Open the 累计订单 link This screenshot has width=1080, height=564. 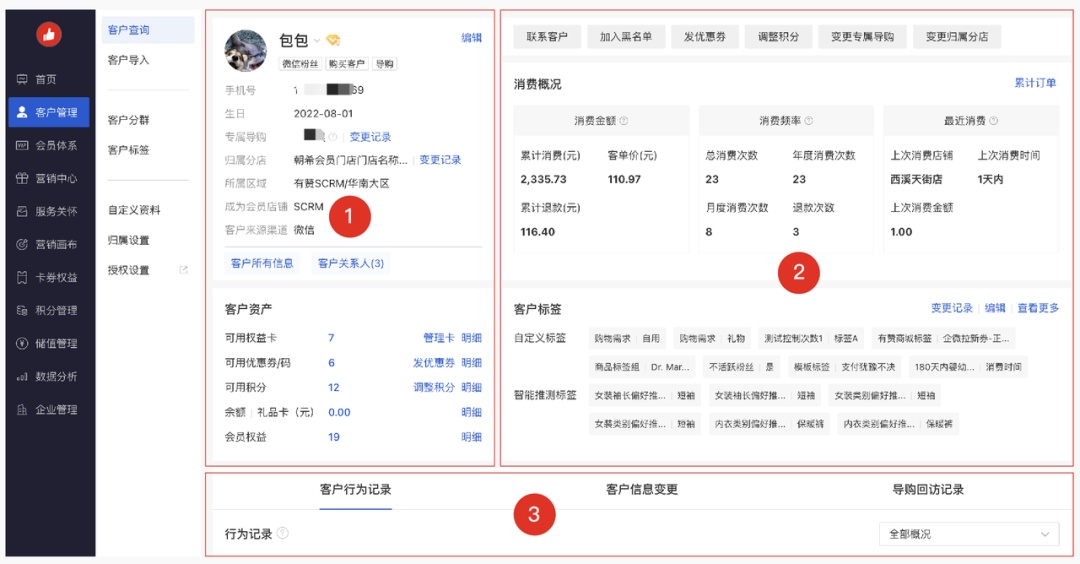tap(1035, 83)
